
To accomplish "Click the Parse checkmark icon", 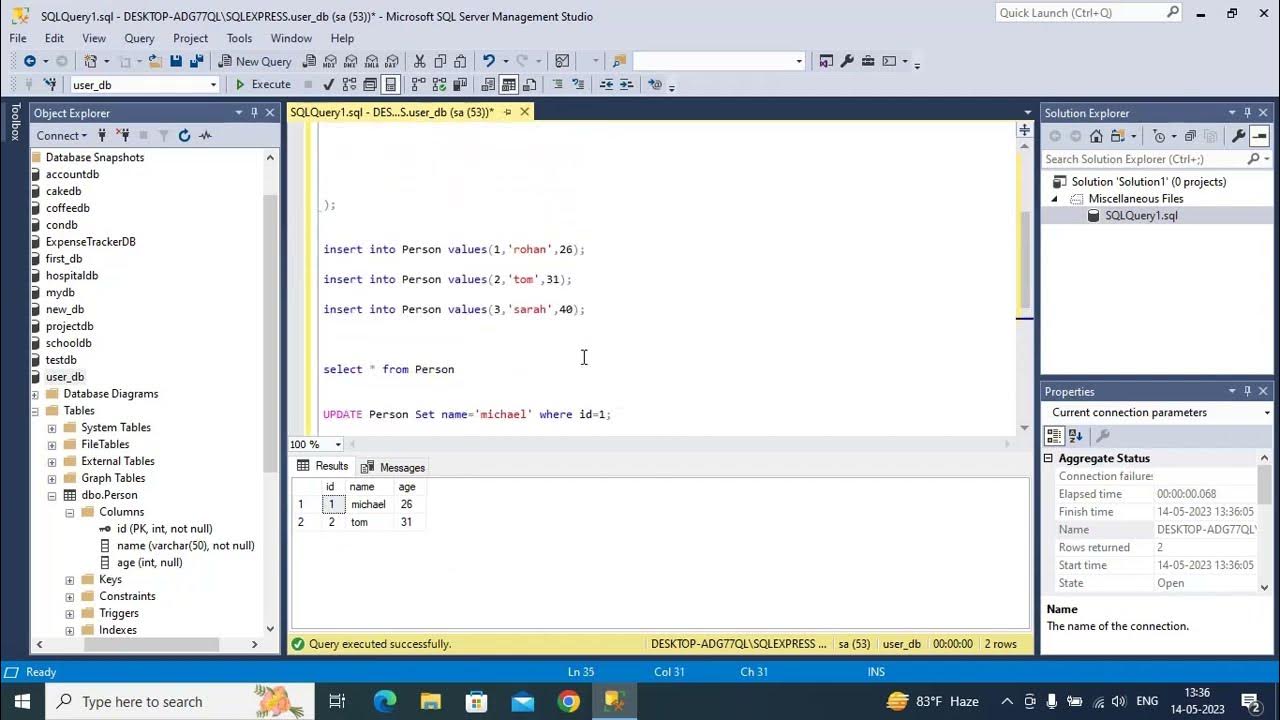I will [330, 85].
